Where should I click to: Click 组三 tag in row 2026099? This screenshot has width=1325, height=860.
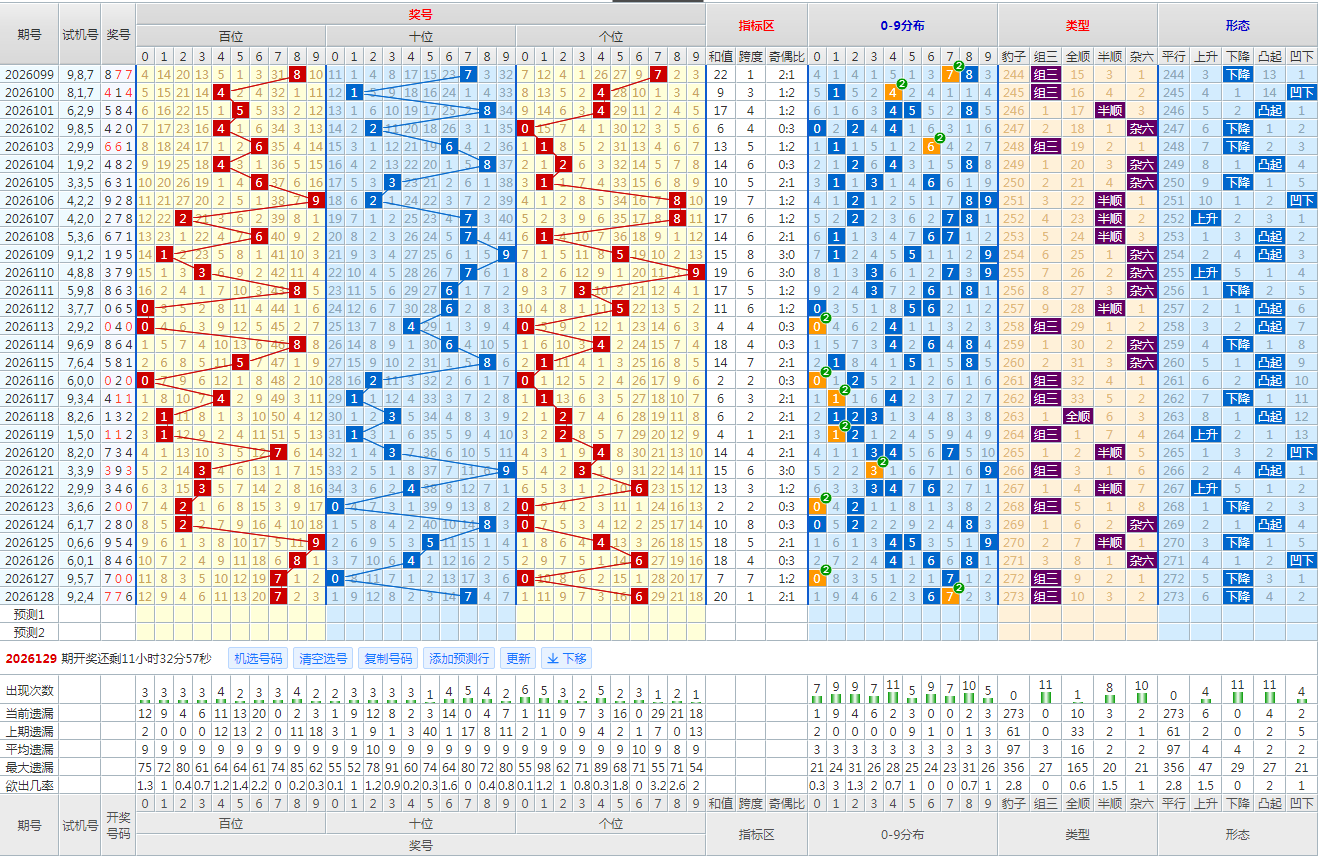1046,74
